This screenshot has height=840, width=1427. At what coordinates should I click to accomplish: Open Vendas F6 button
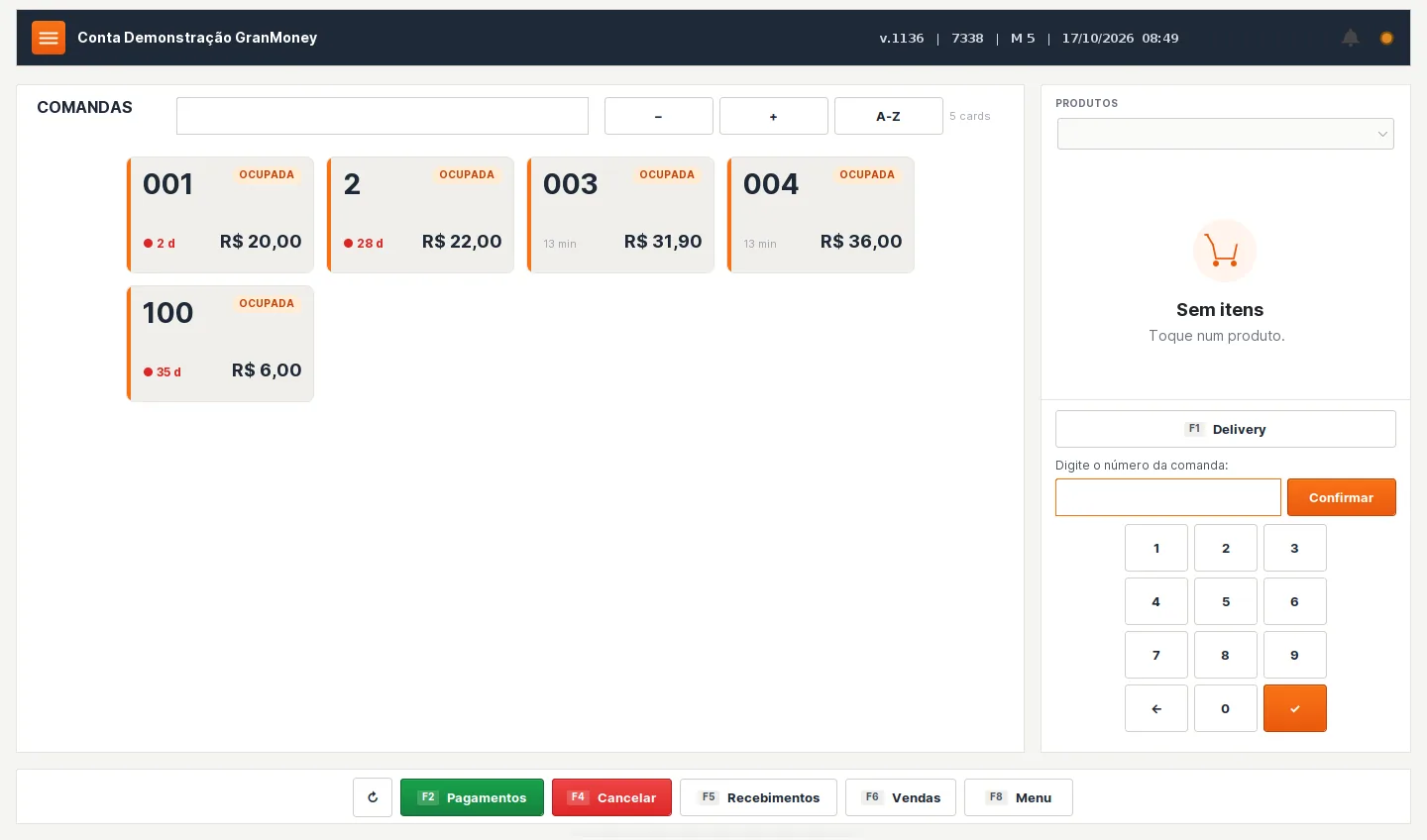[x=901, y=797]
